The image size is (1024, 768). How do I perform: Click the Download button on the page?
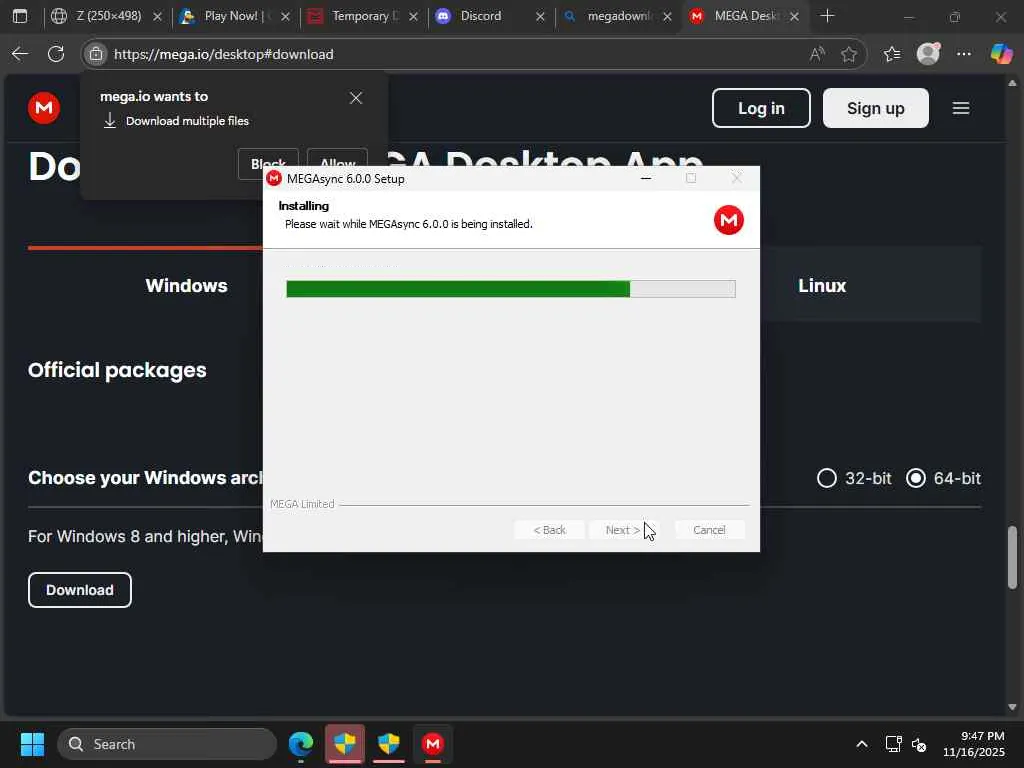(x=80, y=590)
